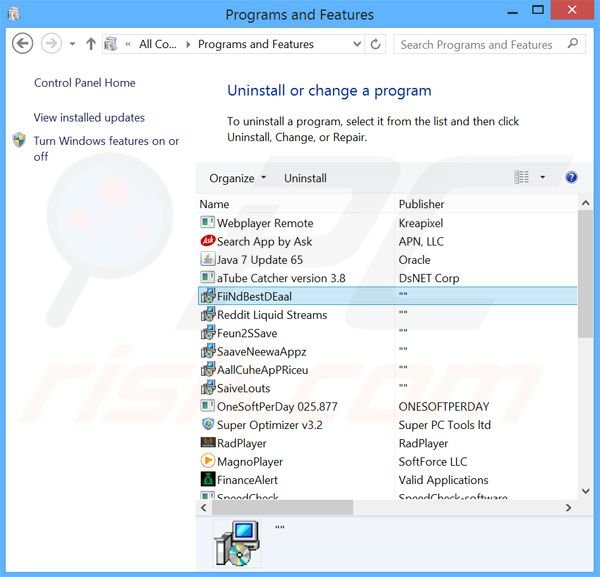Select the MagnoPlayer play icon
The image size is (600, 577).
coord(207,461)
